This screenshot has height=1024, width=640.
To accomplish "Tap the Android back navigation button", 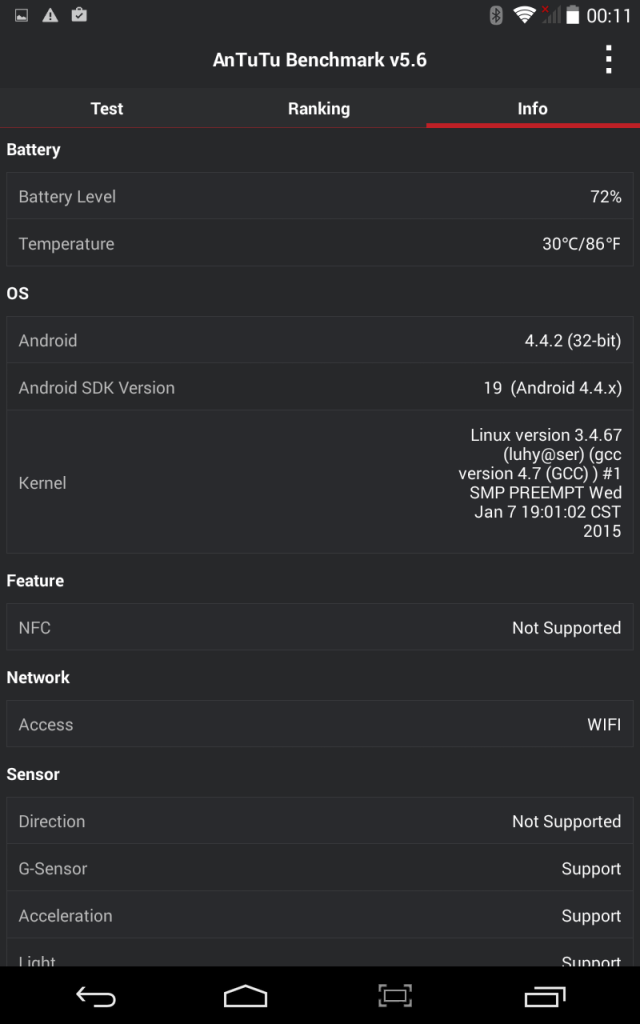I will coord(96,996).
